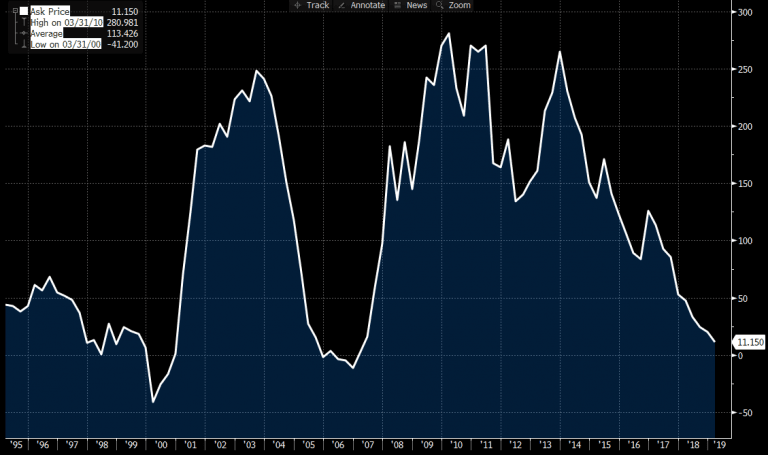The height and width of the screenshot is (455, 768).
Task: Click the '10 year label on time axis
Action: [x=458, y=443]
